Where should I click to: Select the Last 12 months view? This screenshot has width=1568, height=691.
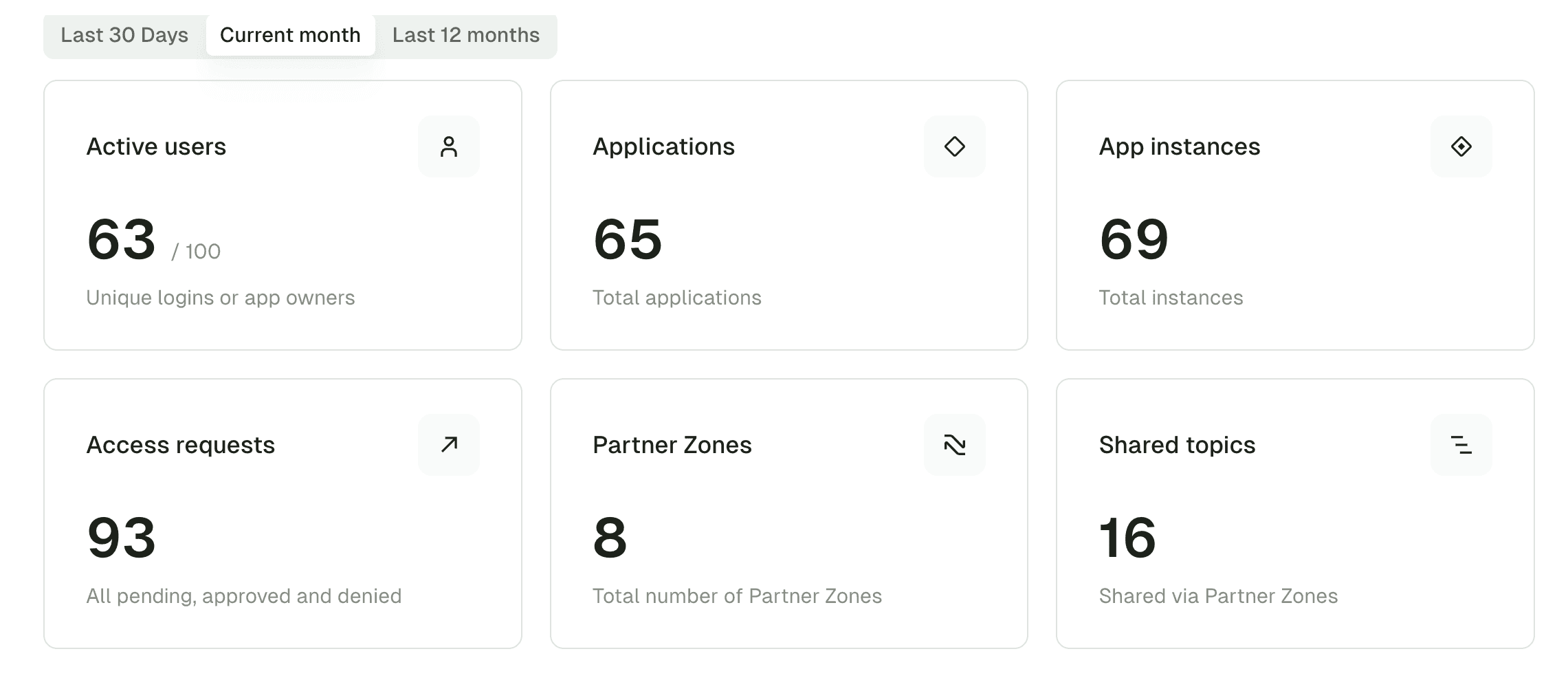tap(465, 35)
